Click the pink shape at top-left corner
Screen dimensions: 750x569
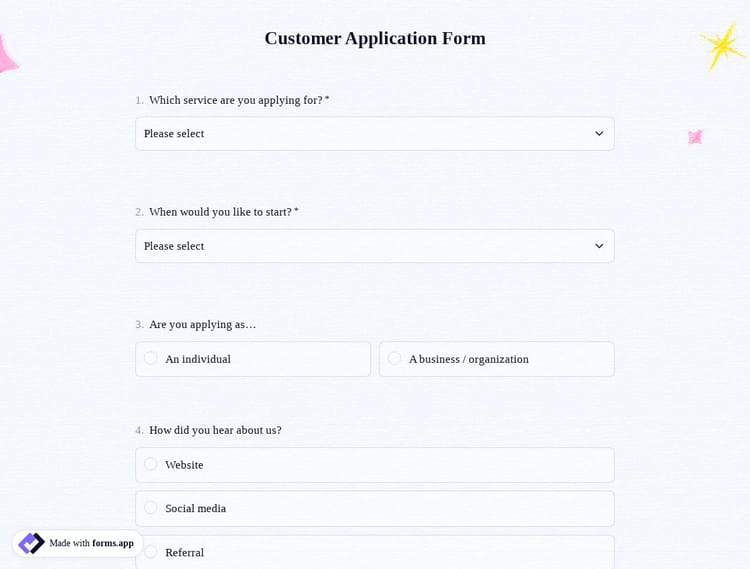point(6,56)
